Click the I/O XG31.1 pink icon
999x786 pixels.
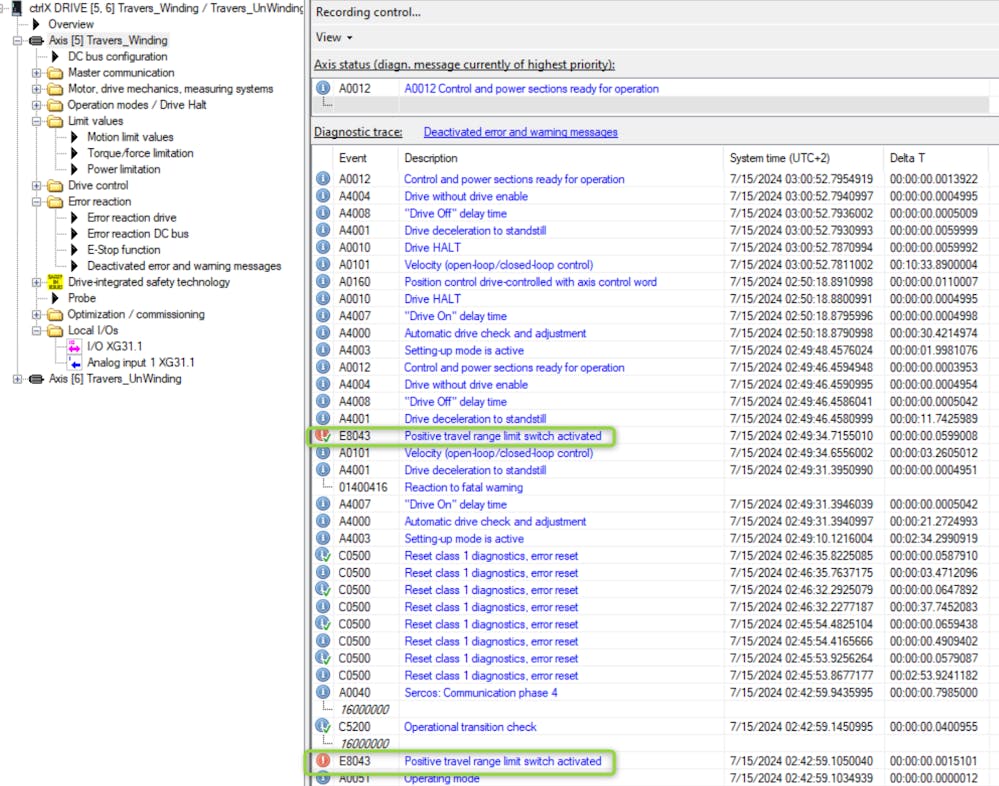(74, 346)
